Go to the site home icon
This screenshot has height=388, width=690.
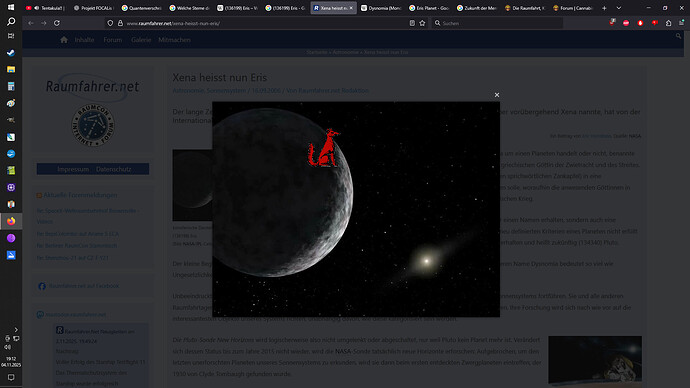[64, 40]
